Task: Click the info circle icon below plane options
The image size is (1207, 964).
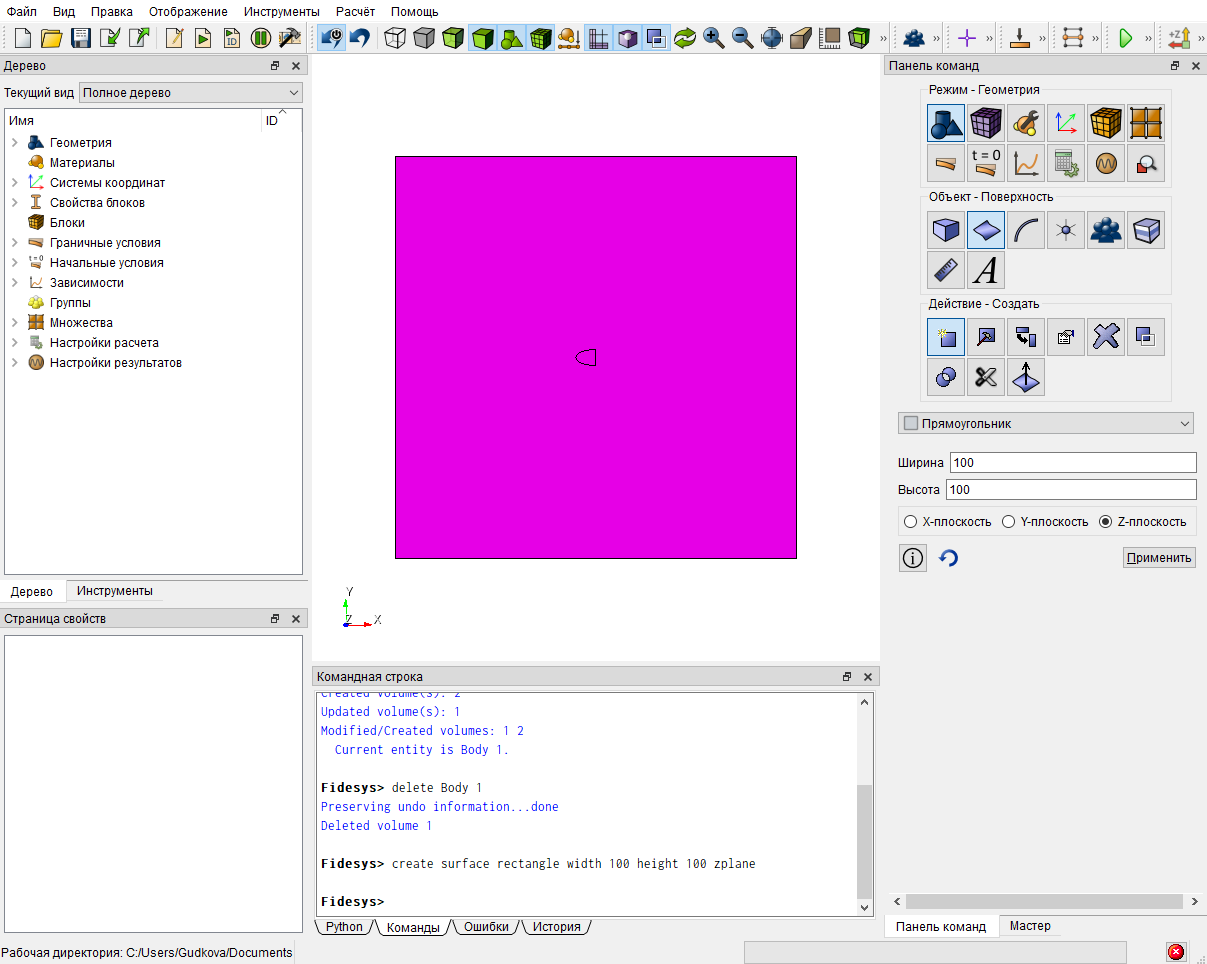Action: click(x=913, y=558)
